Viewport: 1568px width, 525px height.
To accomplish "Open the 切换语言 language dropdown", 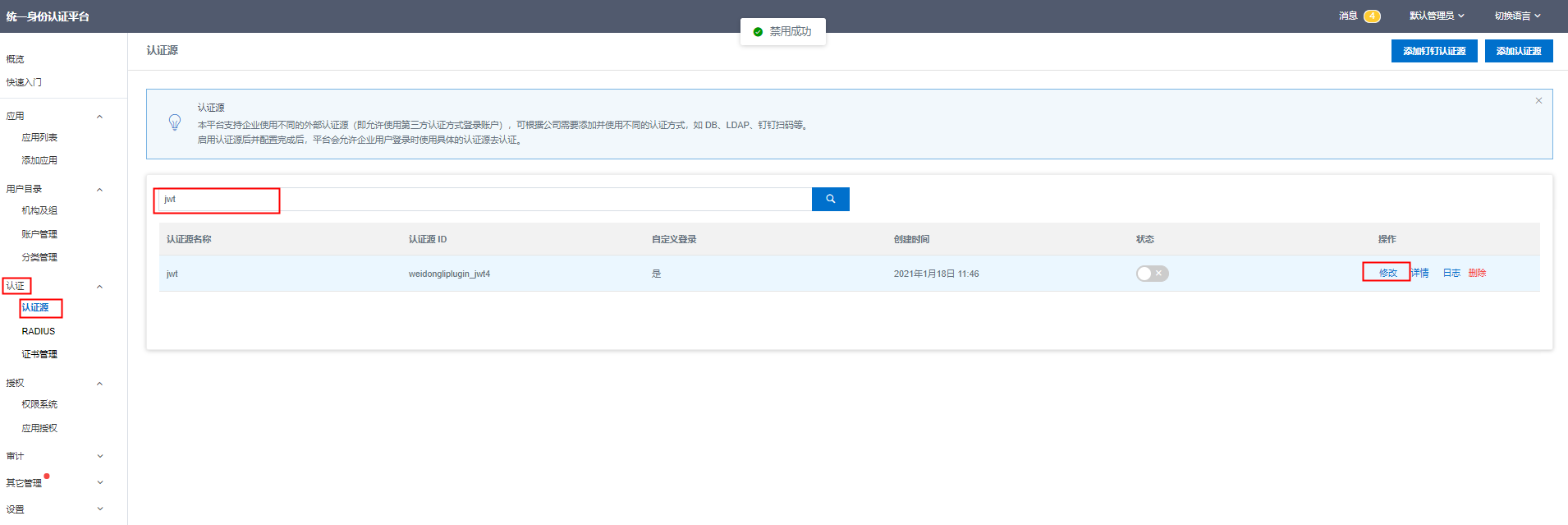I will coord(1517,16).
